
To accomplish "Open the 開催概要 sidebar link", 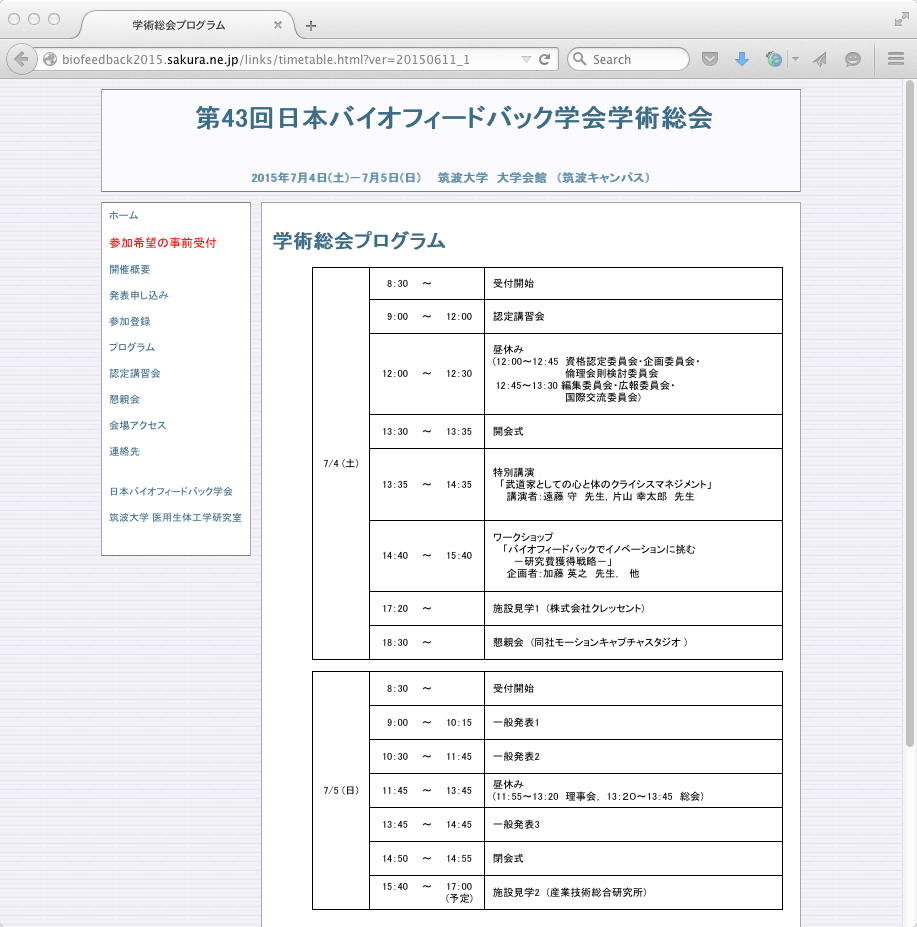I will tap(129, 269).
